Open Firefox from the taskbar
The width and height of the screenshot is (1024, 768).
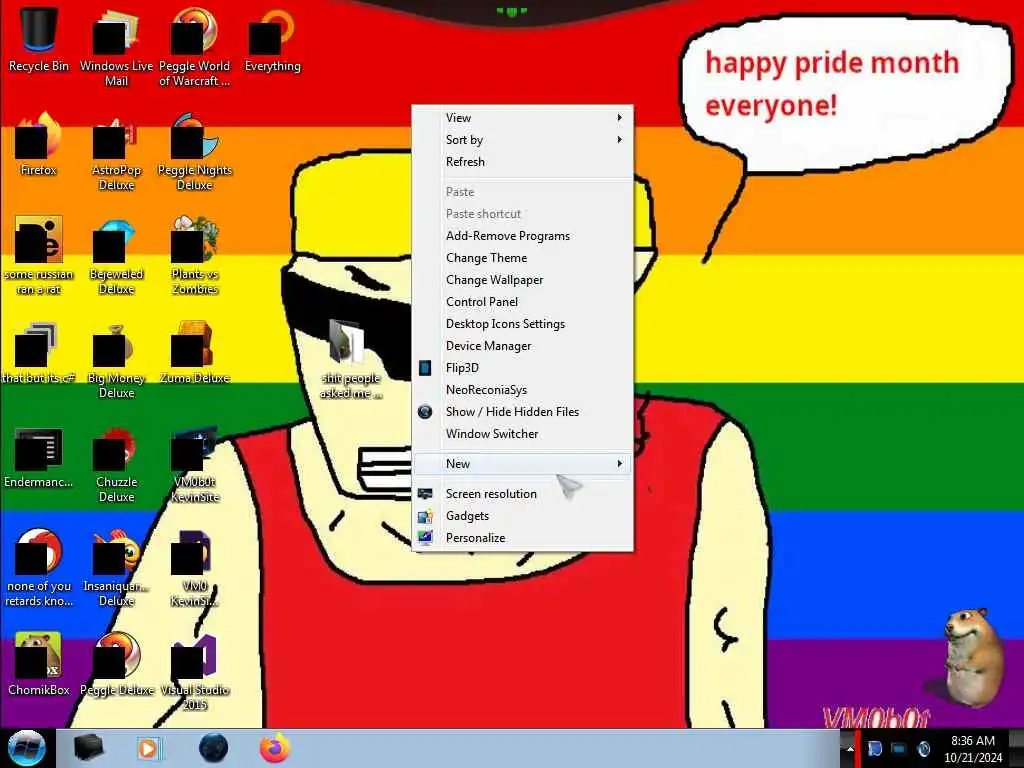point(275,748)
